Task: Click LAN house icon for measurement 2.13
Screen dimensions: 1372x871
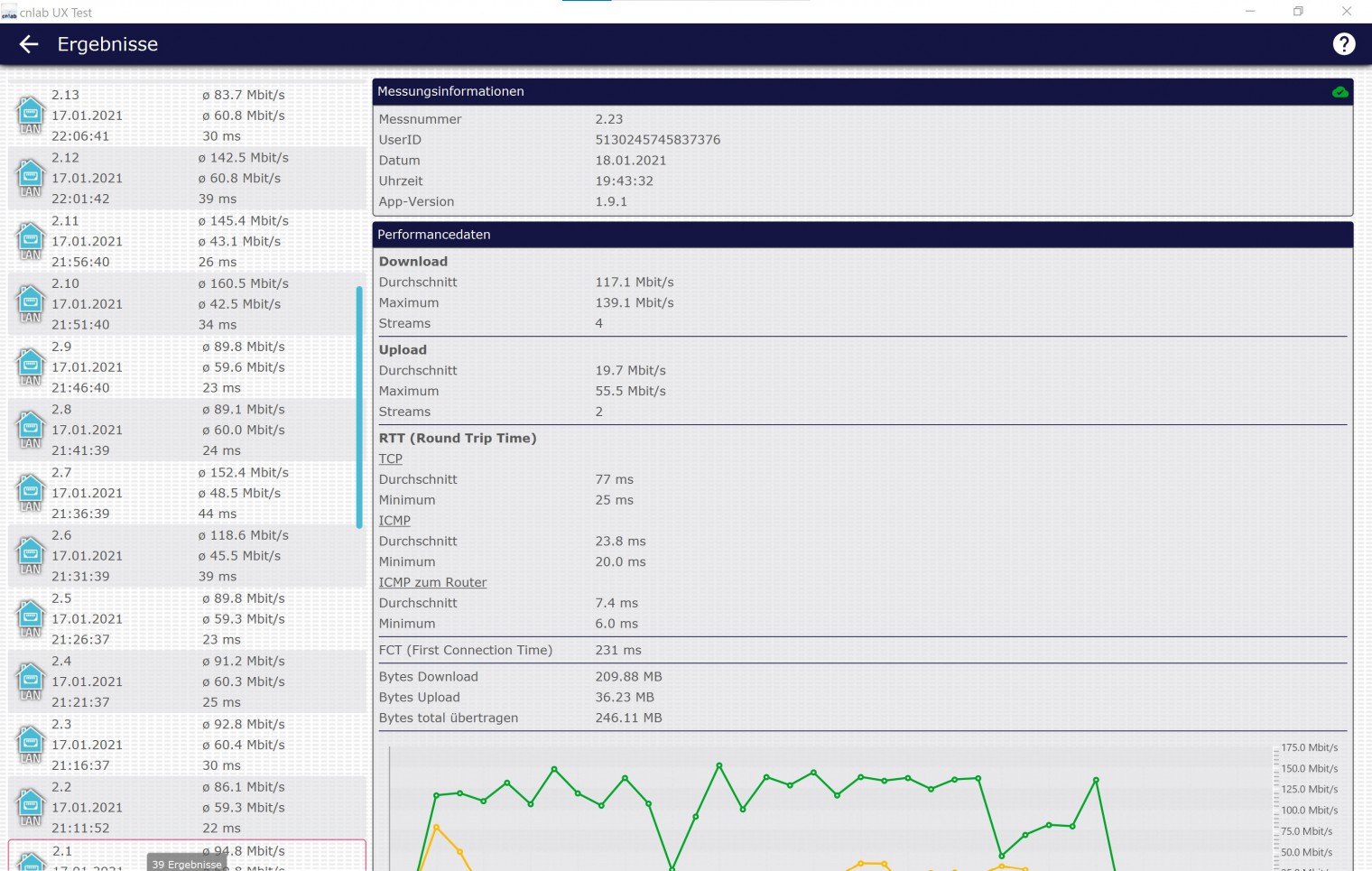Action: pyautogui.click(x=31, y=115)
